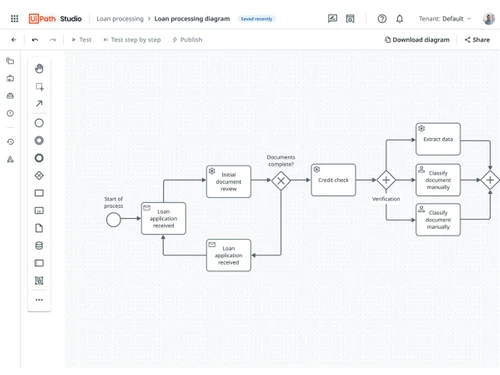Open the Help question mark icon
500x375 pixels.
[382, 19]
